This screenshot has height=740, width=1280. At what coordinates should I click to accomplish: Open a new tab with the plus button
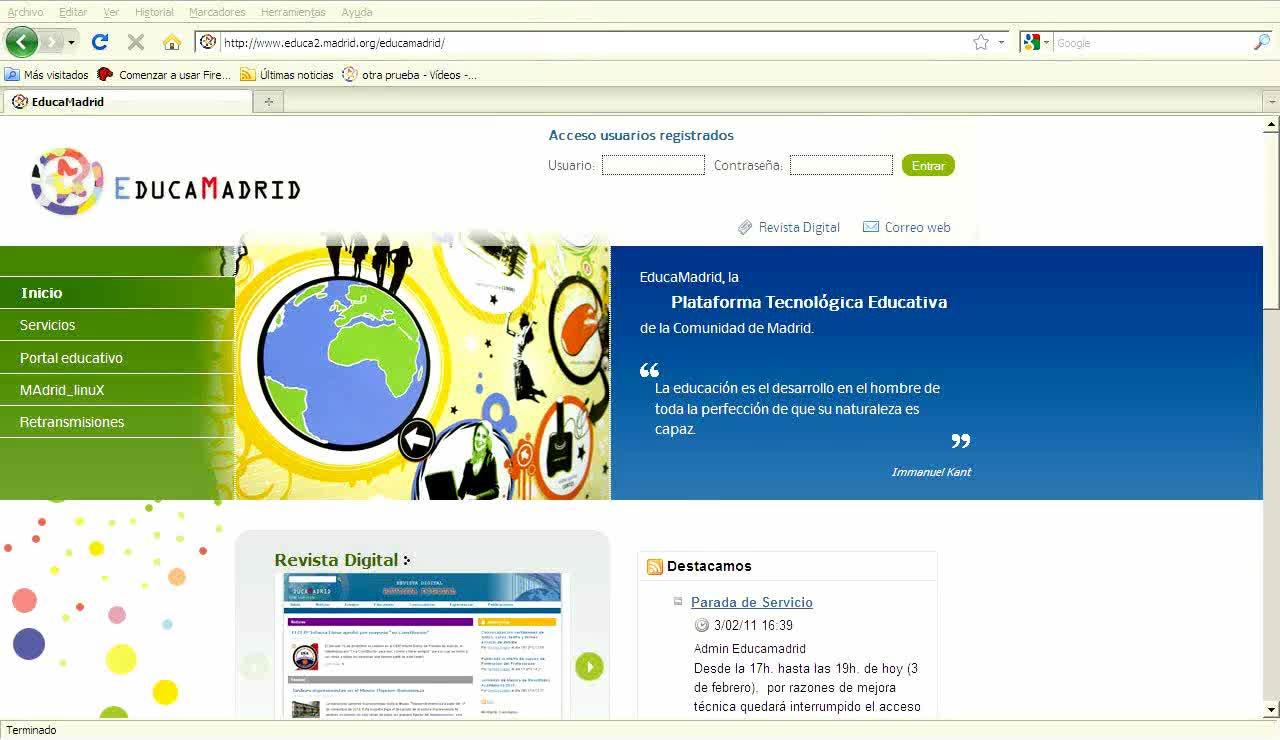[268, 102]
